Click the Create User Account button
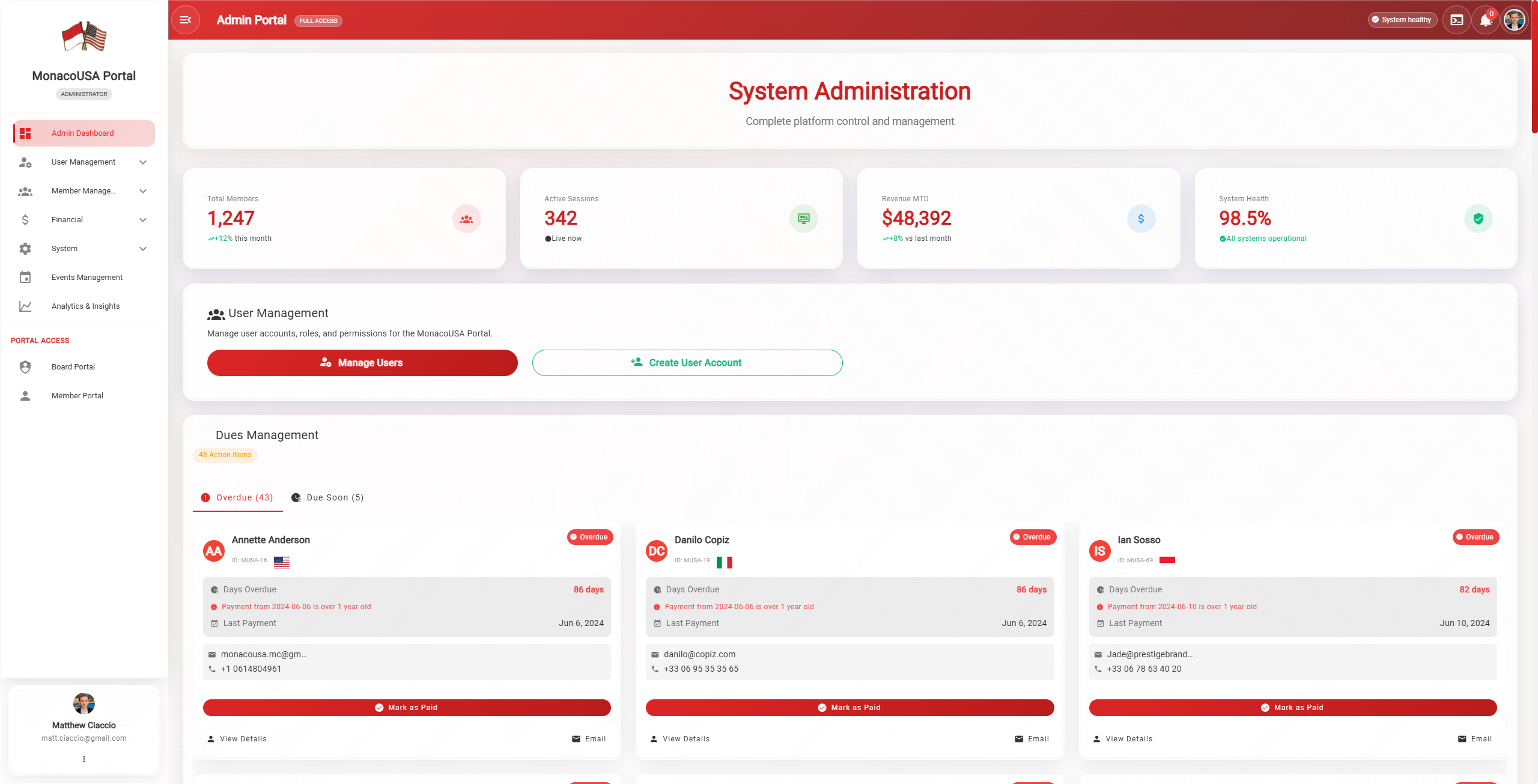This screenshot has height=784, width=1538. 687,363
